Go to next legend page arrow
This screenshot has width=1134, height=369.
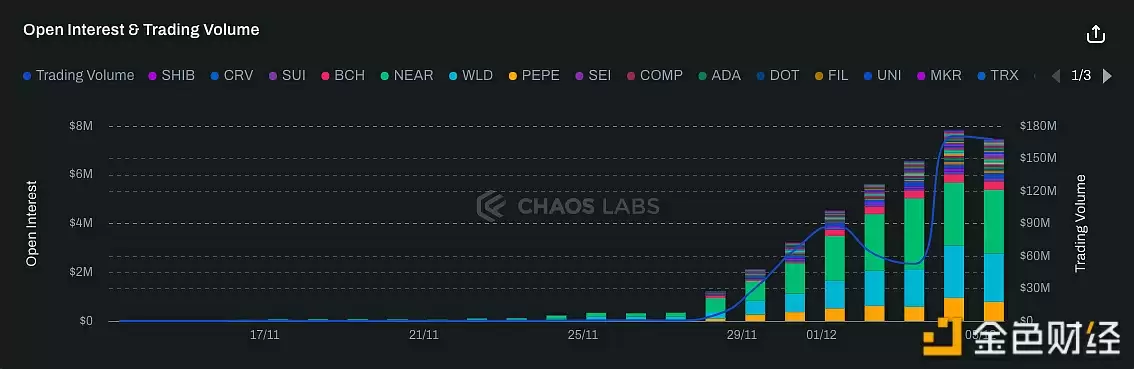pos(1107,75)
